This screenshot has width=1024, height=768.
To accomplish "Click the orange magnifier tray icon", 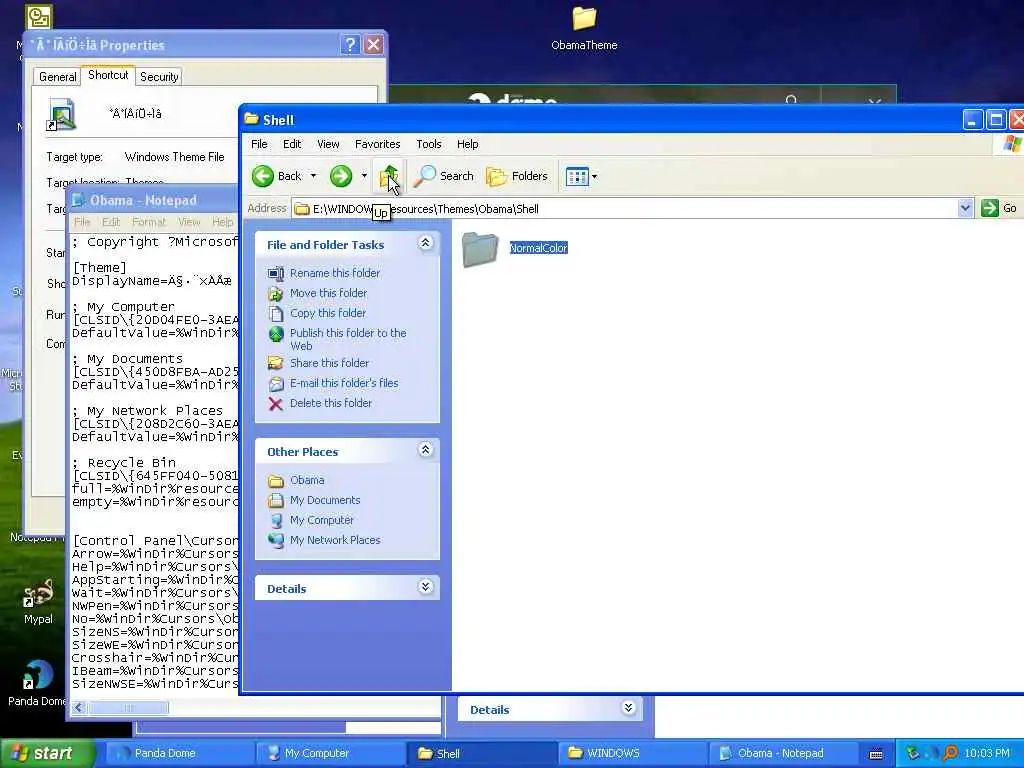I will click(950, 754).
